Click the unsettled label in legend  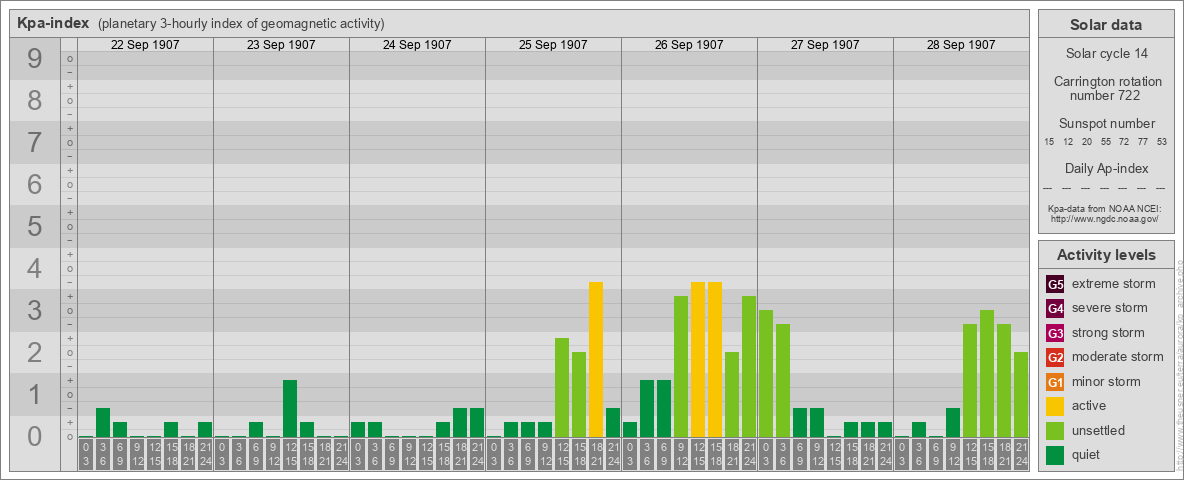[x=1099, y=431]
